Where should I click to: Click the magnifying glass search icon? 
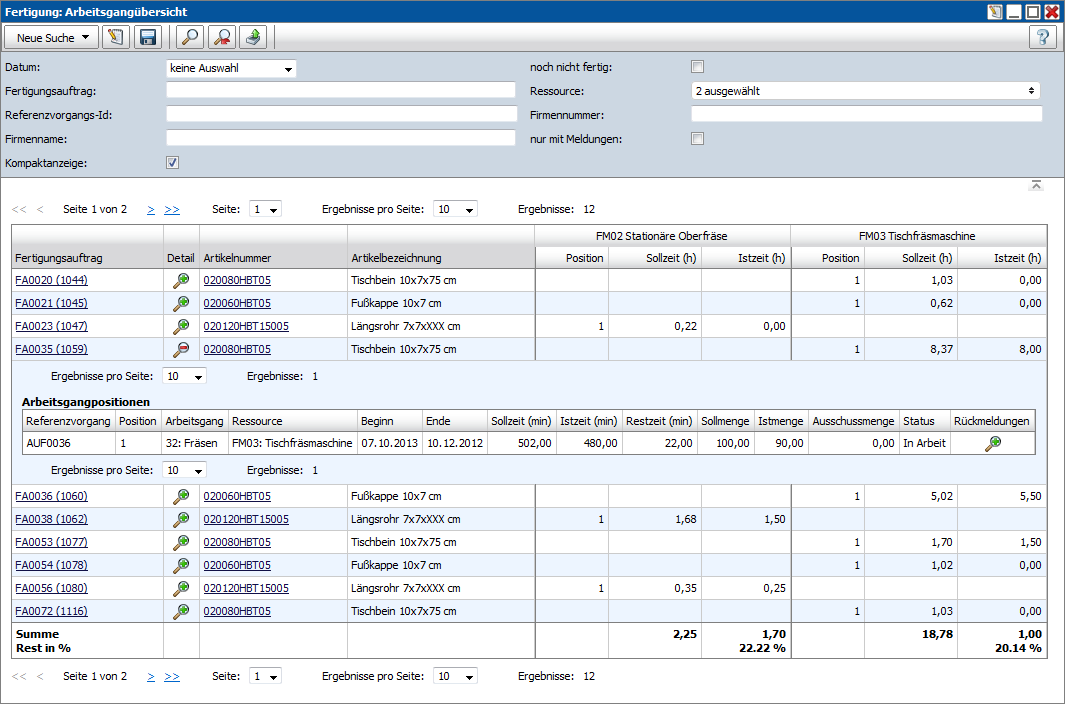tap(189, 38)
